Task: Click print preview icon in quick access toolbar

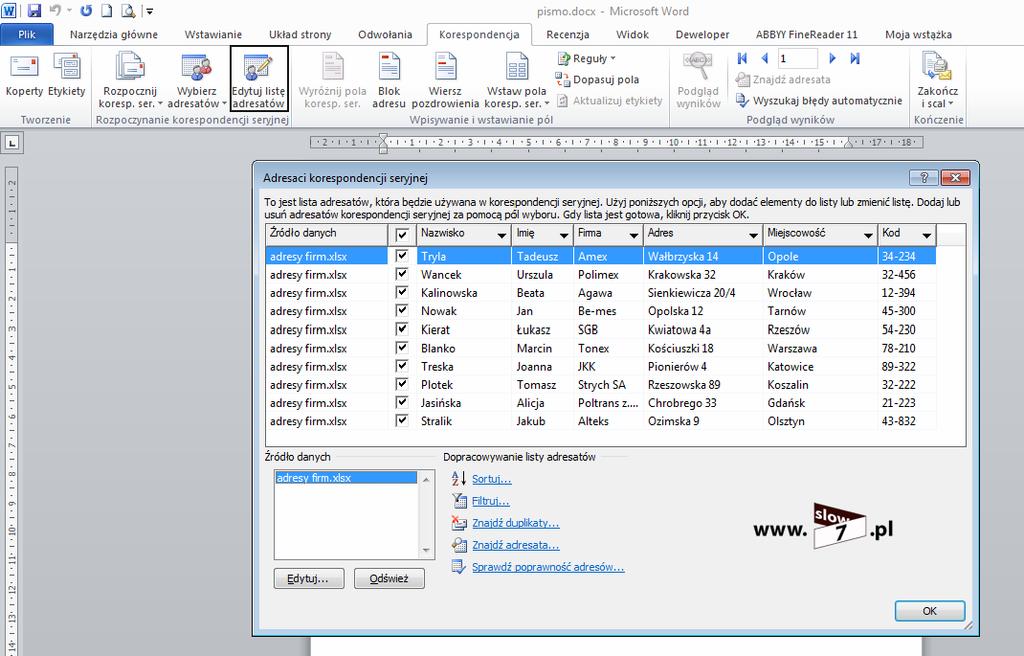Action: (128, 10)
